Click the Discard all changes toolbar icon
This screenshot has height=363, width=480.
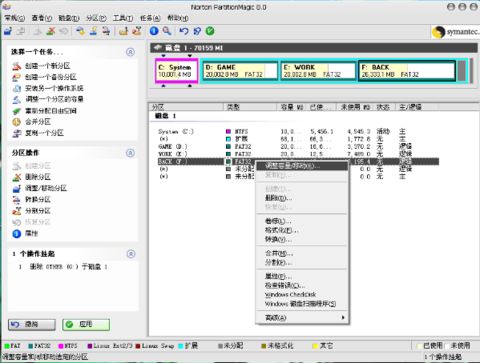tap(197, 31)
